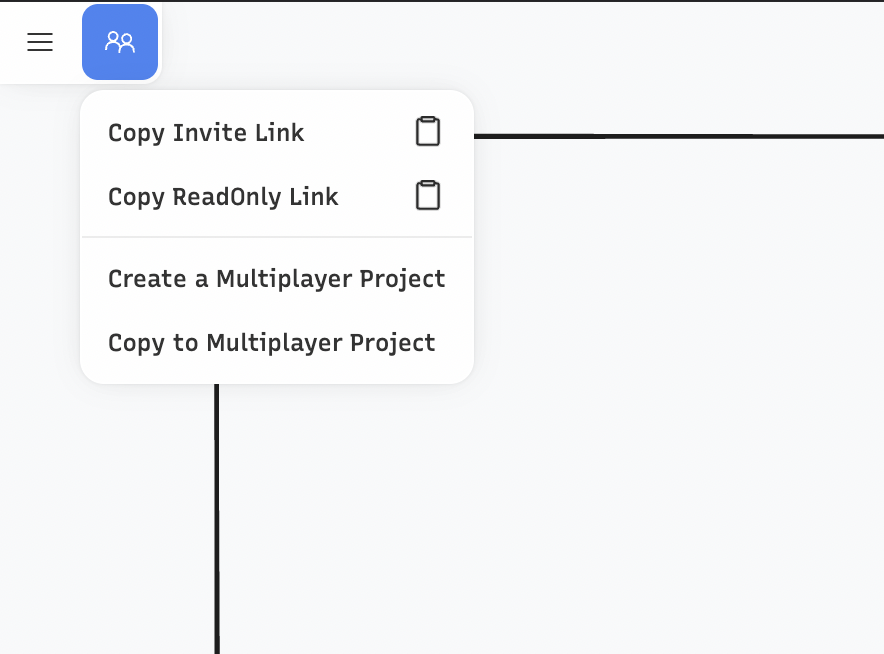
Task: Choose Copy to Multiplayer Project option
Action: 271,343
